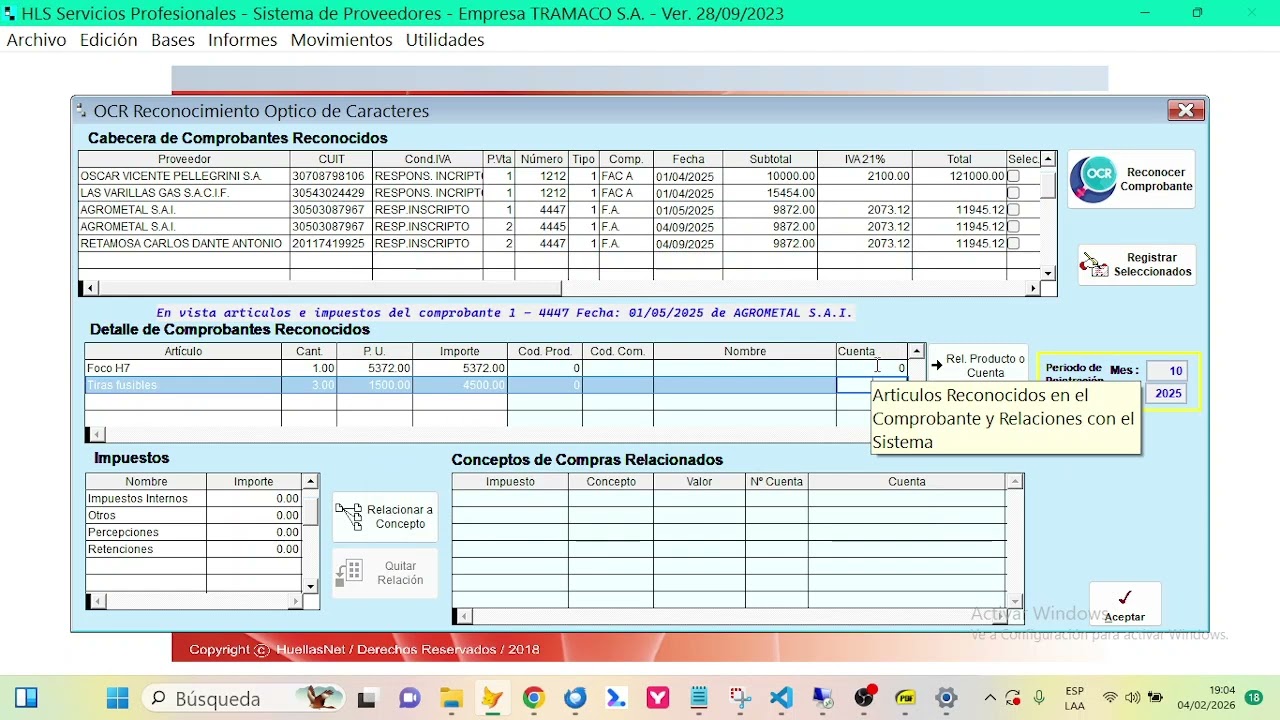Click Detalle table scrollbar up arrow
This screenshot has width=1280, height=720.
916,351
